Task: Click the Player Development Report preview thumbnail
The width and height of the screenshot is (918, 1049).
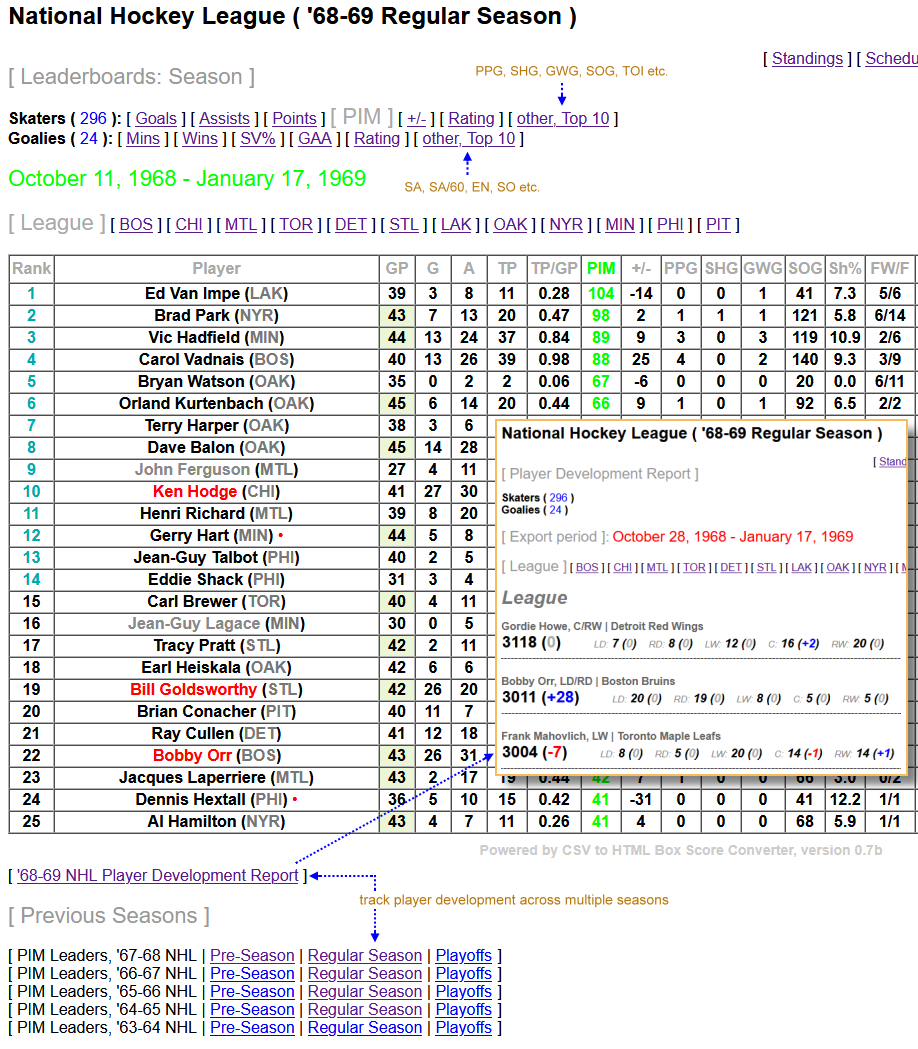Action: pyautogui.click(x=701, y=597)
